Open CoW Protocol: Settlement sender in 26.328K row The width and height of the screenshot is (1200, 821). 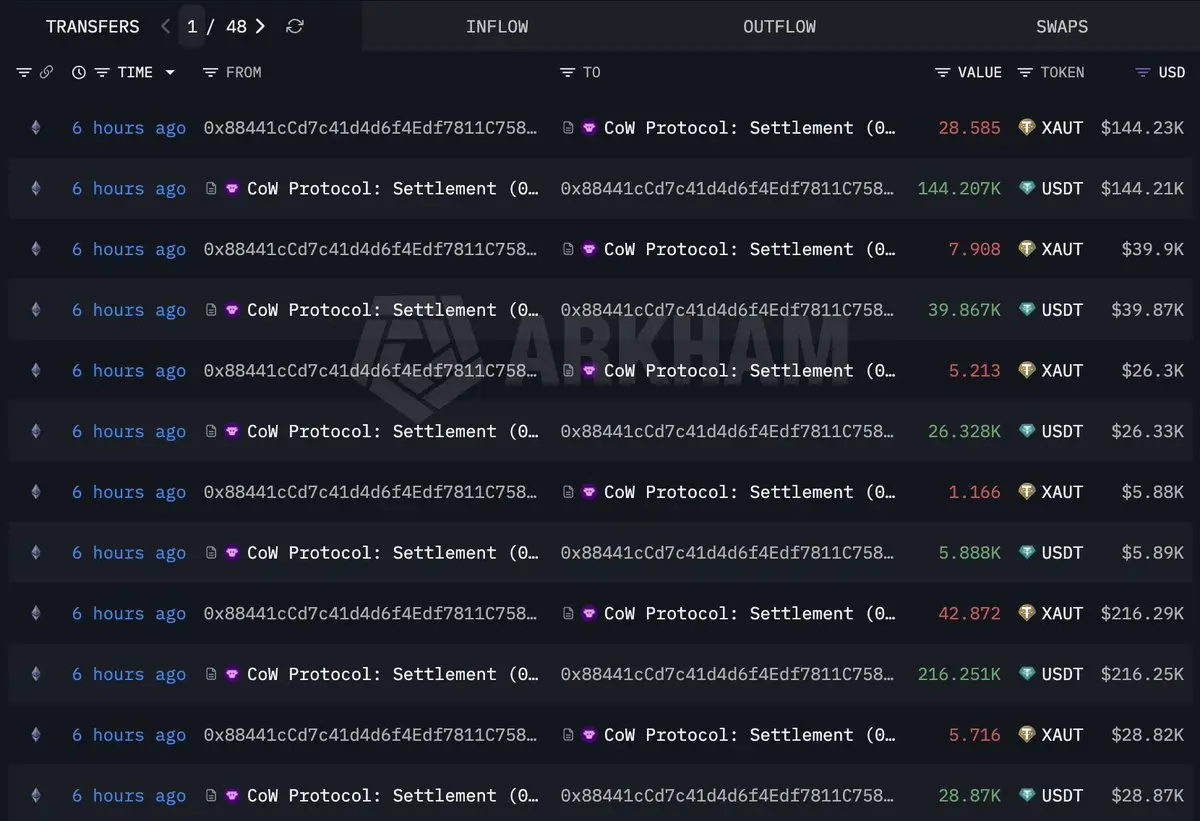pos(393,431)
